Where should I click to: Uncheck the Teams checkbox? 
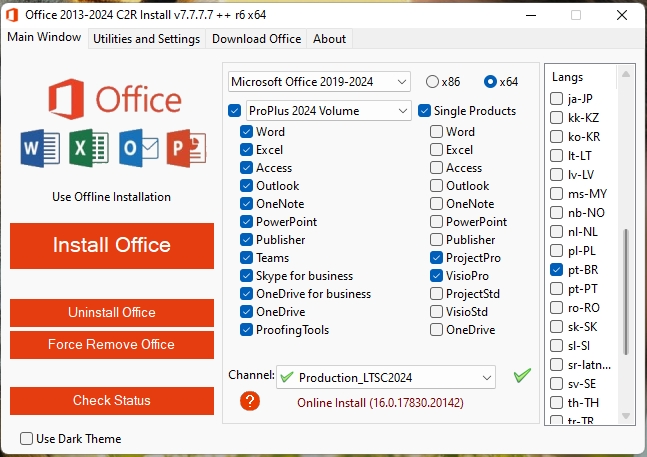[246, 257]
